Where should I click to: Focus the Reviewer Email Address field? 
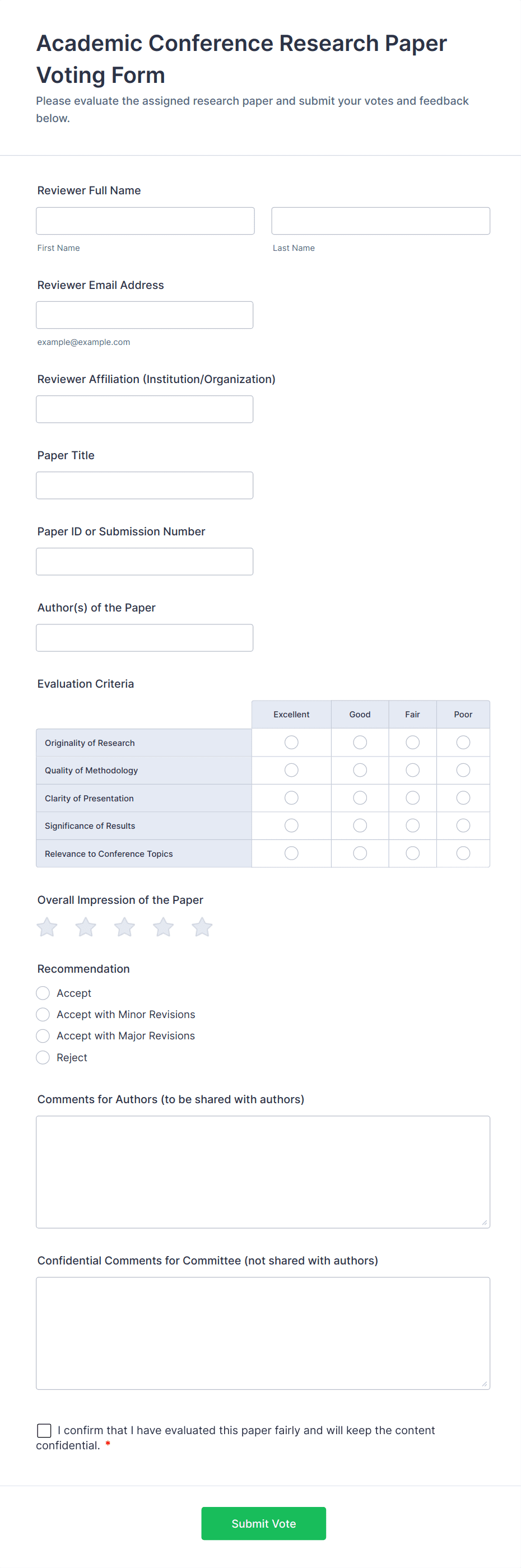tap(145, 315)
